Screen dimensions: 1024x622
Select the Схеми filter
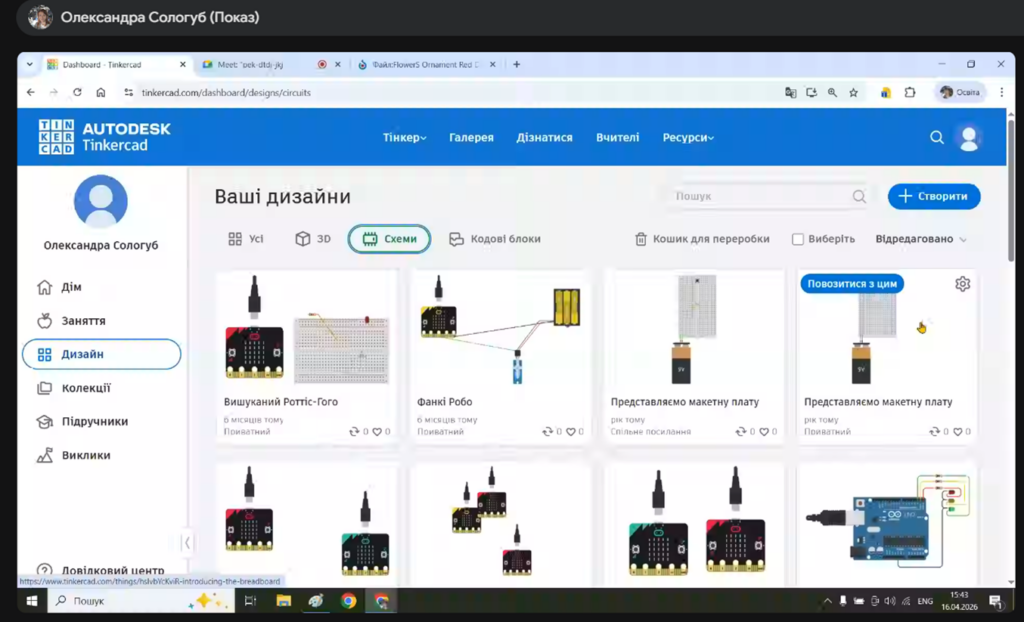tap(389, 239)
